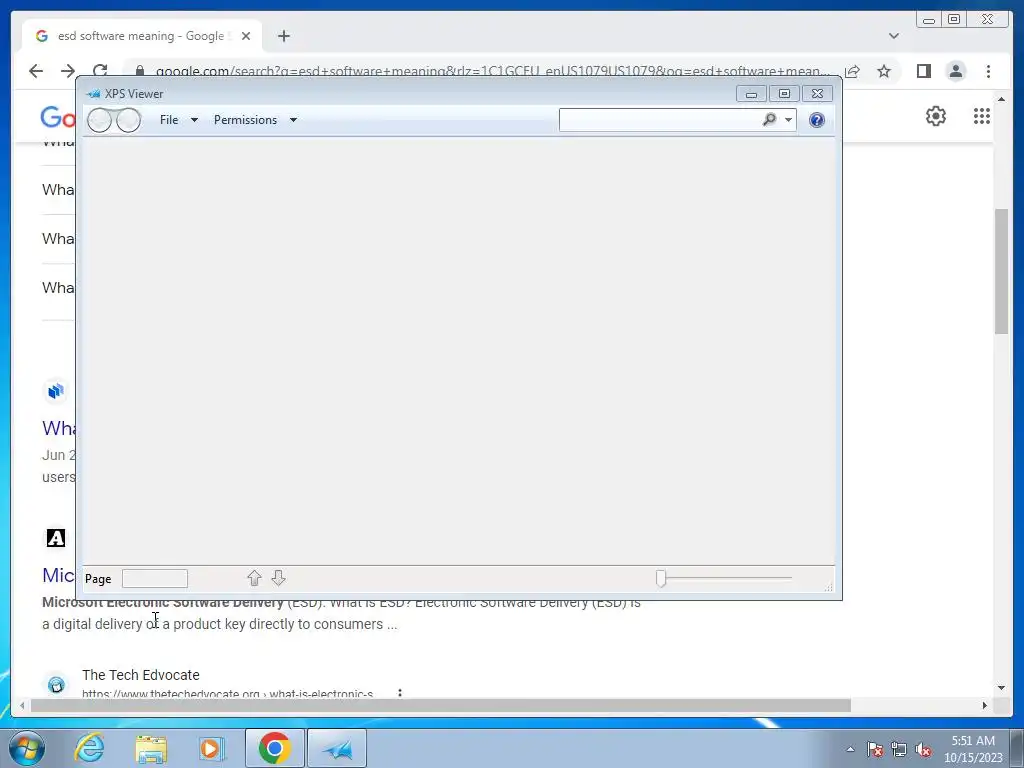Expand the File menu dropdown arrow
Screen dimensions: 1024x768
[194, 120]
